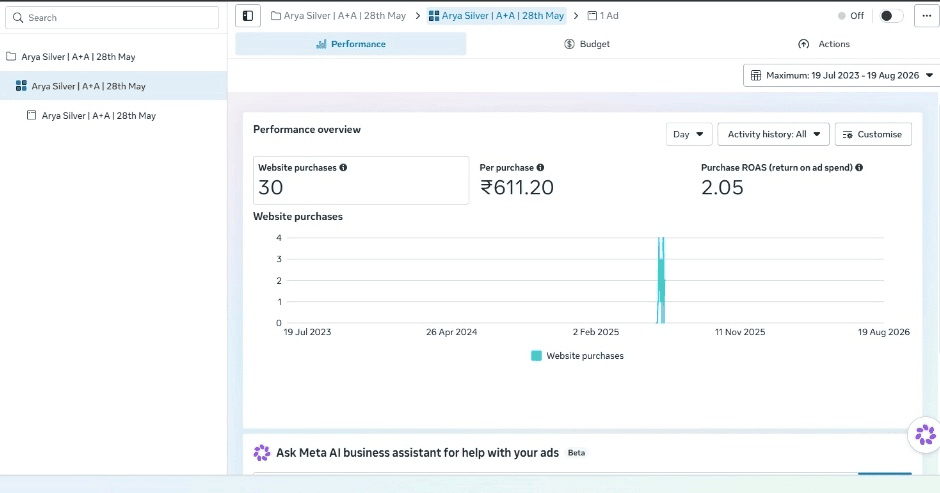
Task: Click the 26 Apr 2024 axis label
Action: (x=451, y=332)
